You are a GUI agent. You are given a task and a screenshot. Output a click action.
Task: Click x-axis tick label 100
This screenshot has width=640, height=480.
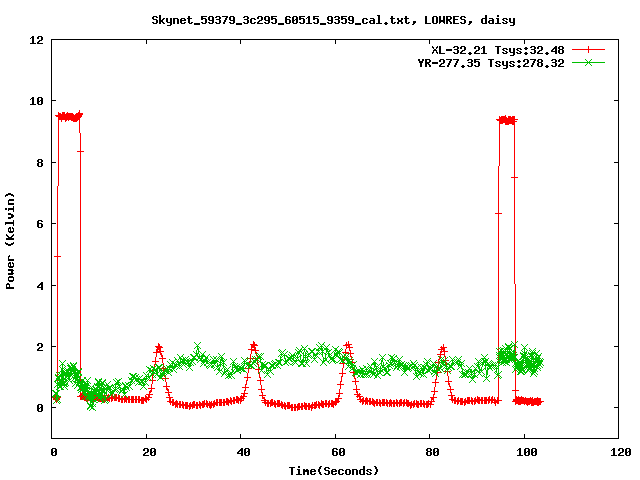coord(527,452)
